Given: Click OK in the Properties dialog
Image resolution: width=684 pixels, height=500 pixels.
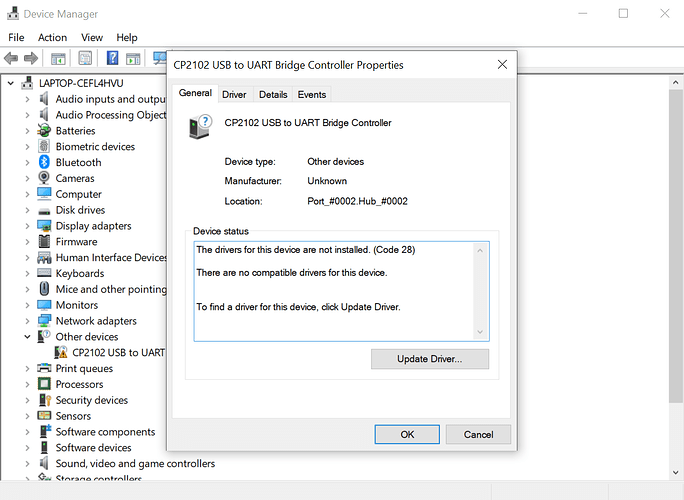Looking at the screenshot, I should coord(407,434).
